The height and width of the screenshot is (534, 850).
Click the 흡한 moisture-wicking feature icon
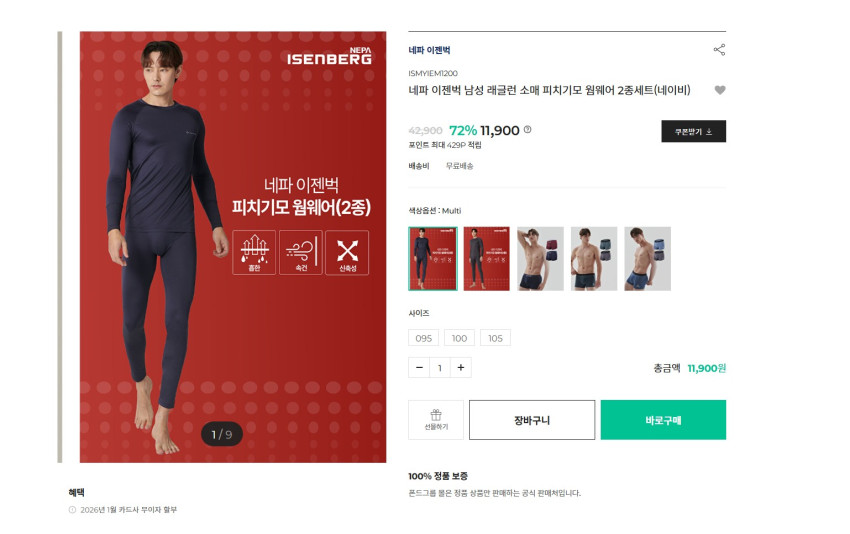click(x=254, y=253)
